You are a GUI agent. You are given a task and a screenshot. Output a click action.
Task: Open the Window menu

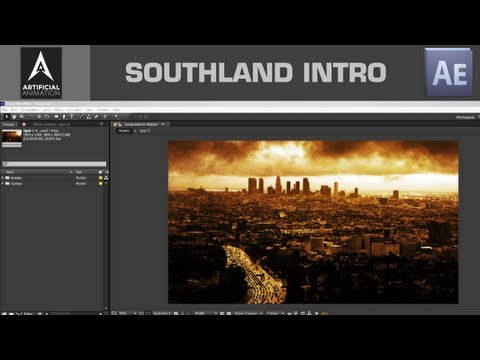[x=103, y=110]
